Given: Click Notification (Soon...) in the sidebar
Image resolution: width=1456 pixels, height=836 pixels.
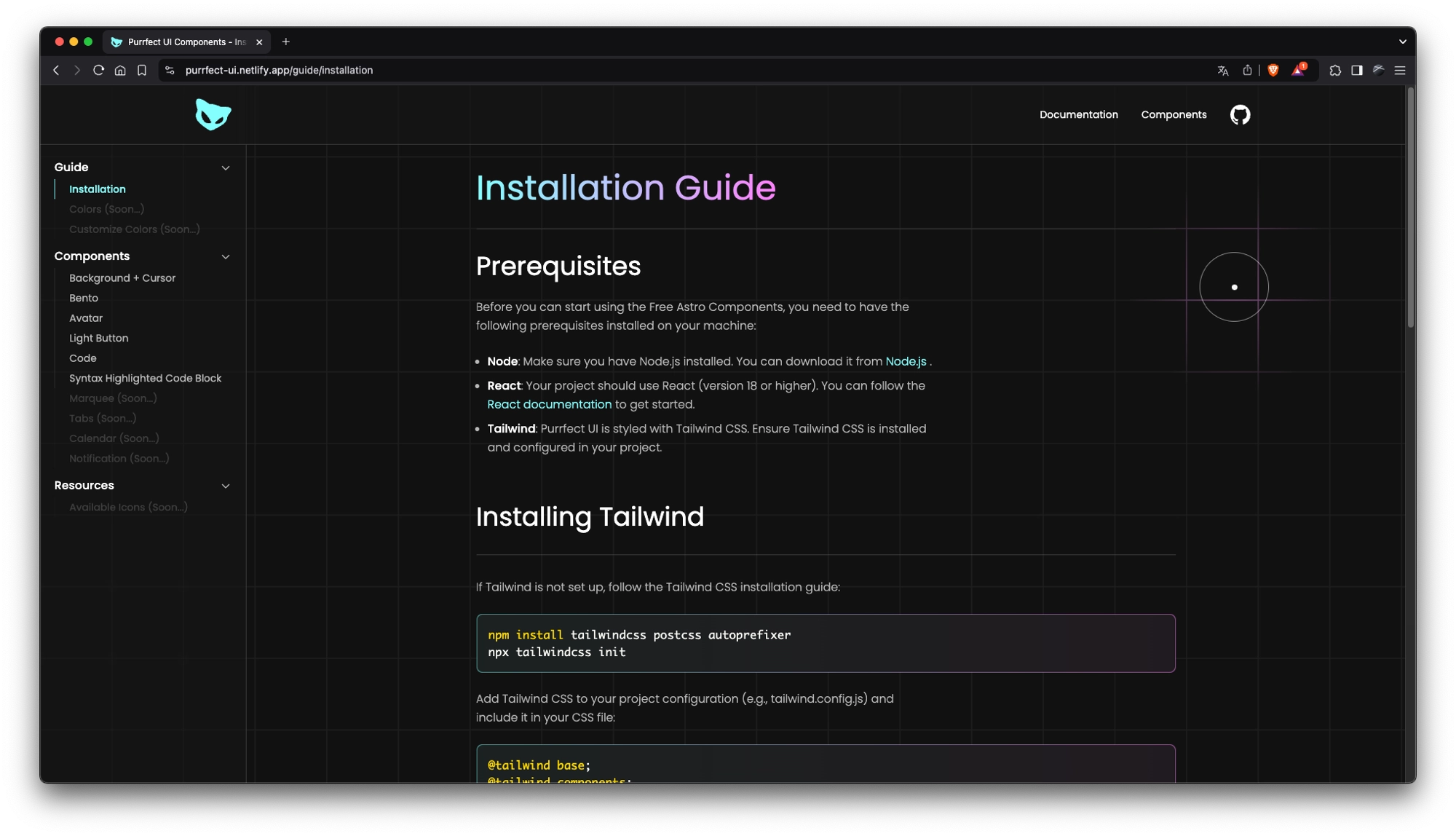Looking at the screenshot, I should (119, 458).
